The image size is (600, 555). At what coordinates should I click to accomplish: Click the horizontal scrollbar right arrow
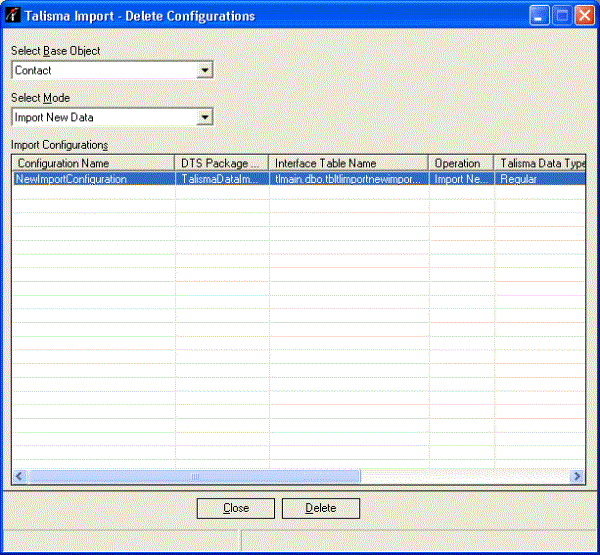click(x=577, y=477)
